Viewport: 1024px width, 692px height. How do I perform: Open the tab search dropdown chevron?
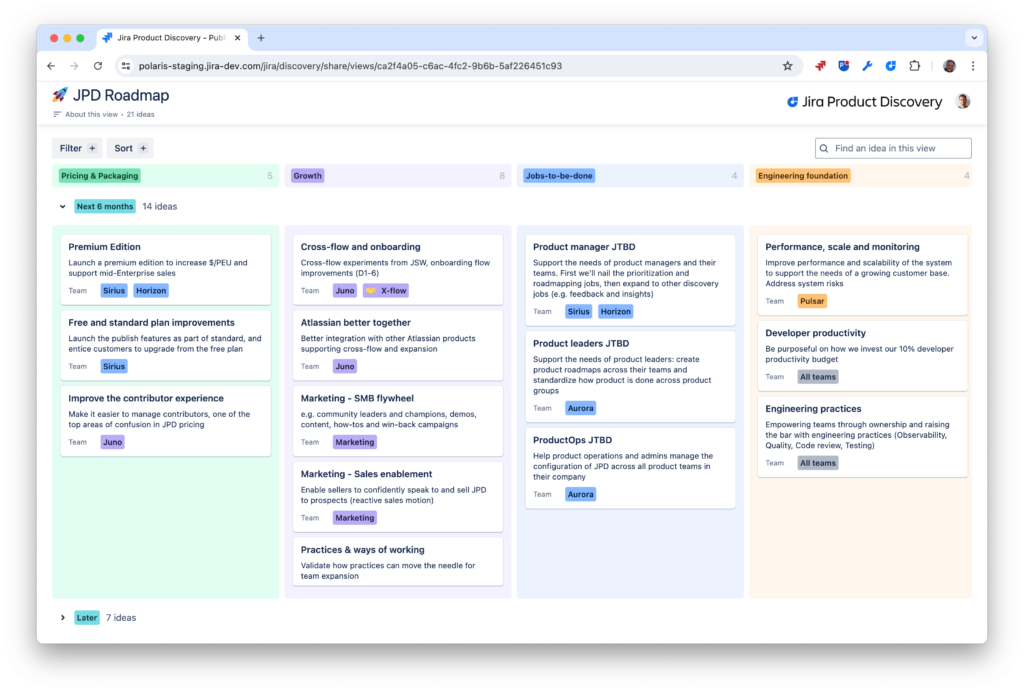coord(974,38)
